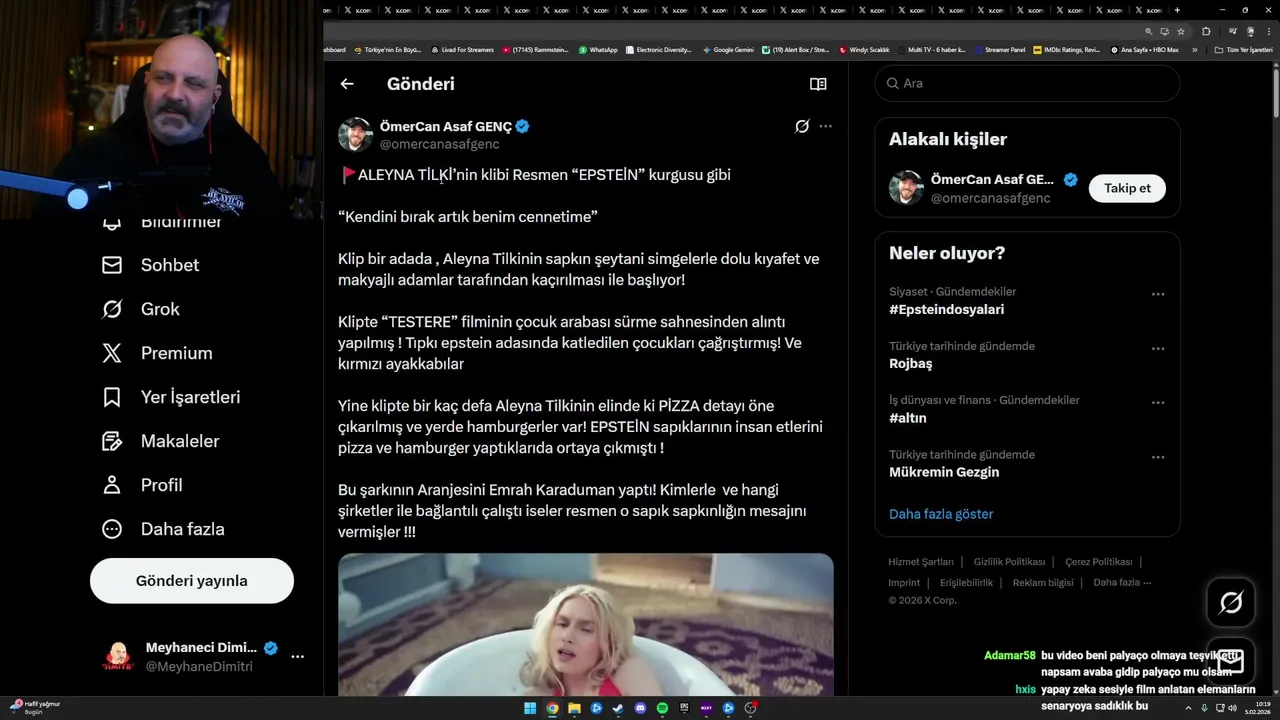Open ÖmerCan Asaf GENÇ's avatar on the post
Viewport: 1280px width, 720px height.
(355, 135)
